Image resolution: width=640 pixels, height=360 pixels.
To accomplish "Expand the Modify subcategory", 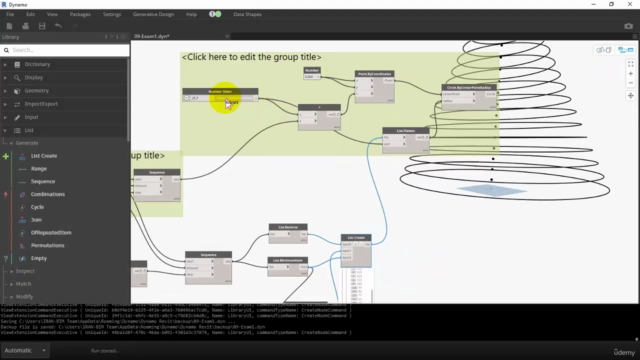I will 11,297.
